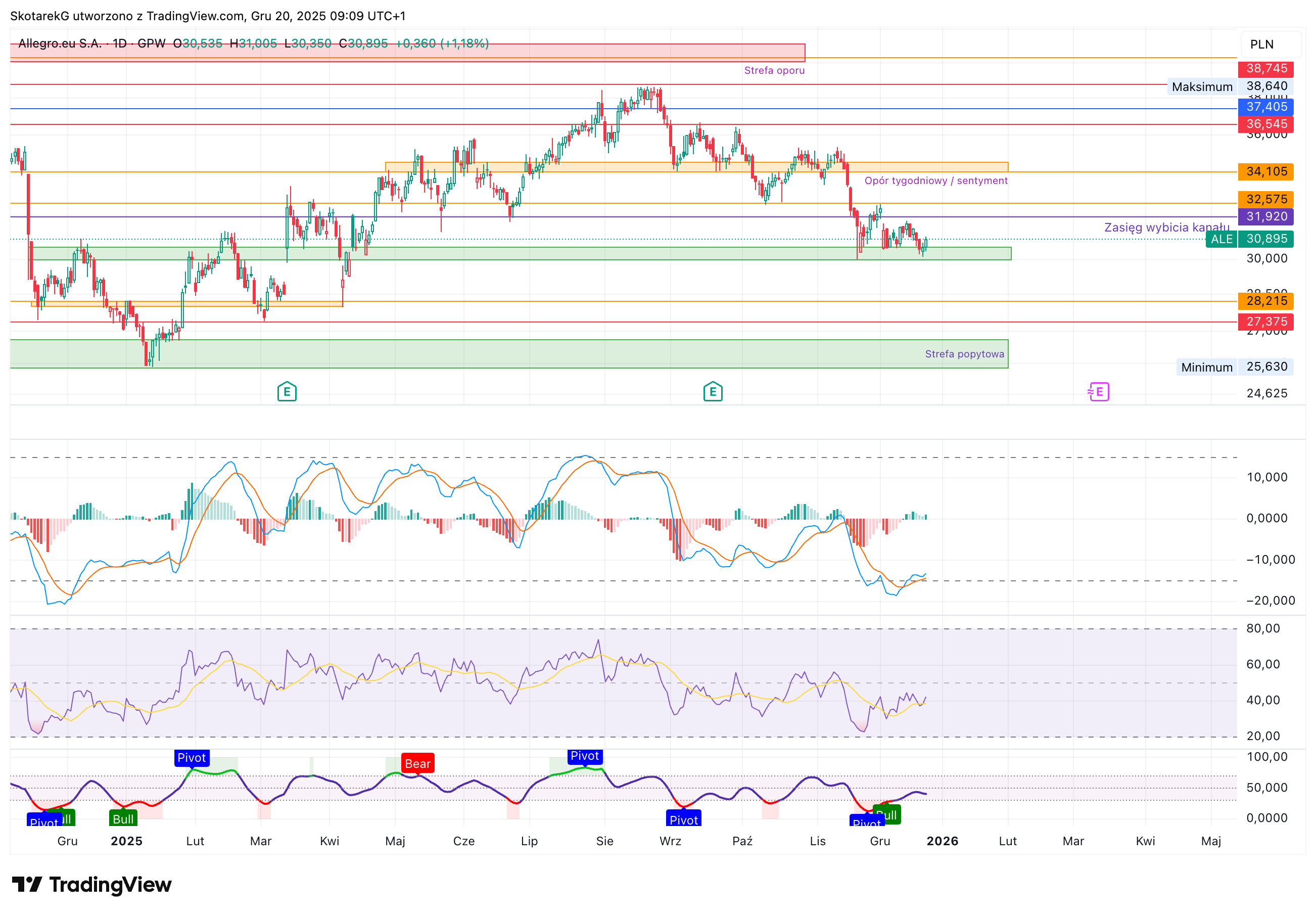This screenshot has height=915, width=1316.
Task: Click the purple upcoming earnings E icon
Action: 1098,392
